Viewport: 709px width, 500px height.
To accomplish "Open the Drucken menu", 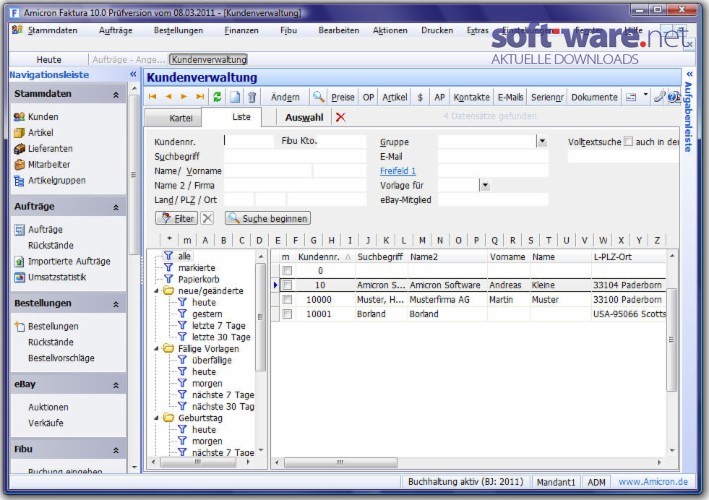I will tap(437, 30).
